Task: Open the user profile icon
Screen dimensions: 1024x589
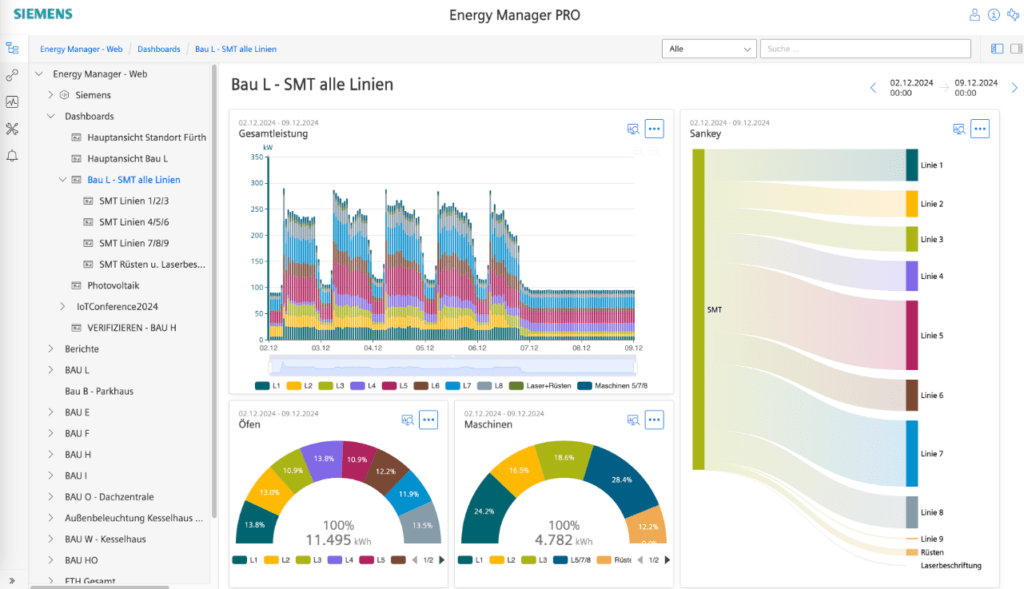Action: tap(974, 14)
